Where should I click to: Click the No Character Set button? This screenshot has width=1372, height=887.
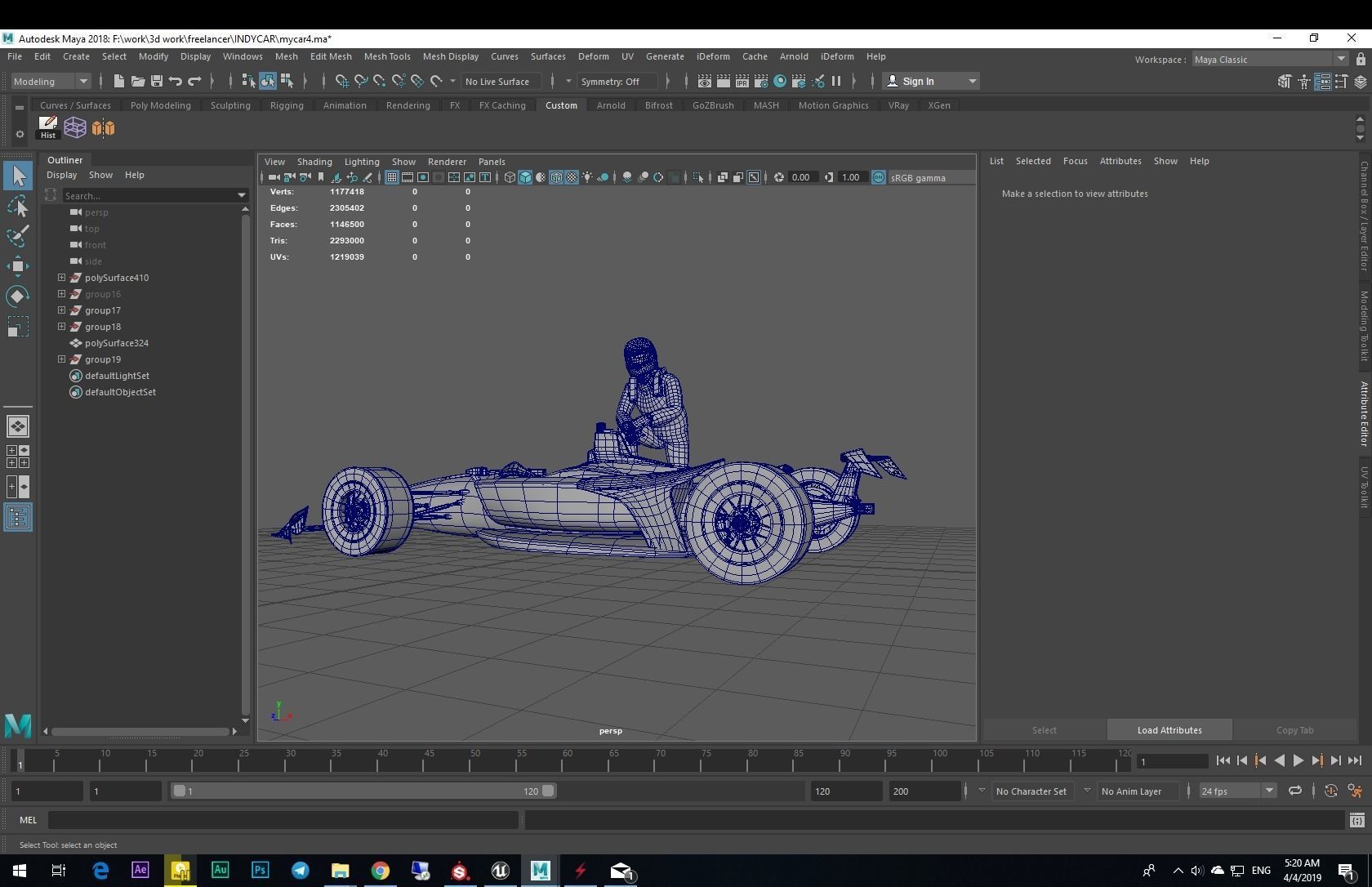(x=1031, y=791)
